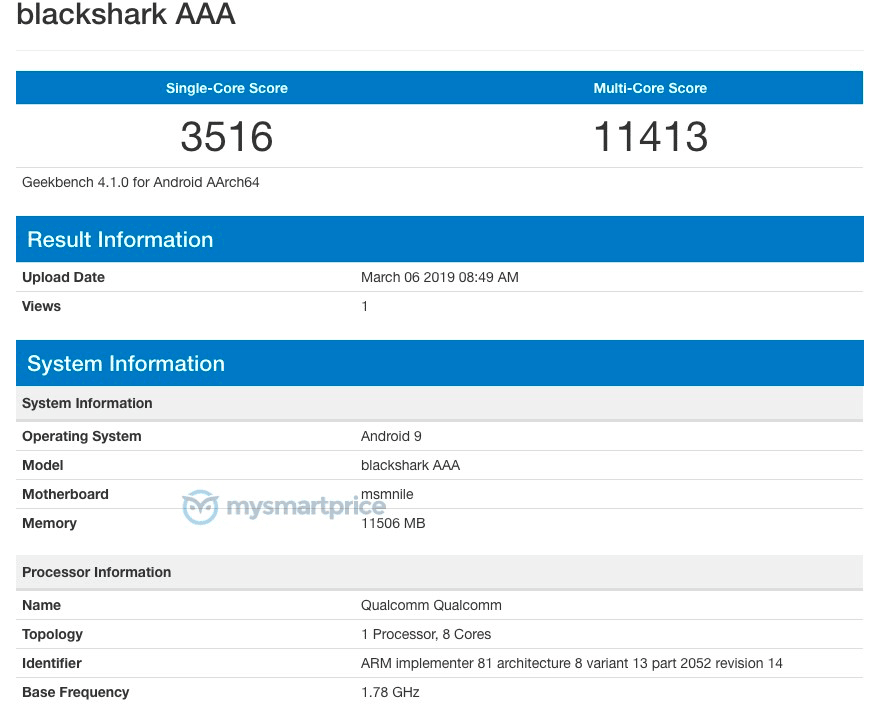Click the Qualcomm Qualcomm processor name
The image size is (886, 714).
click(431, 605)
